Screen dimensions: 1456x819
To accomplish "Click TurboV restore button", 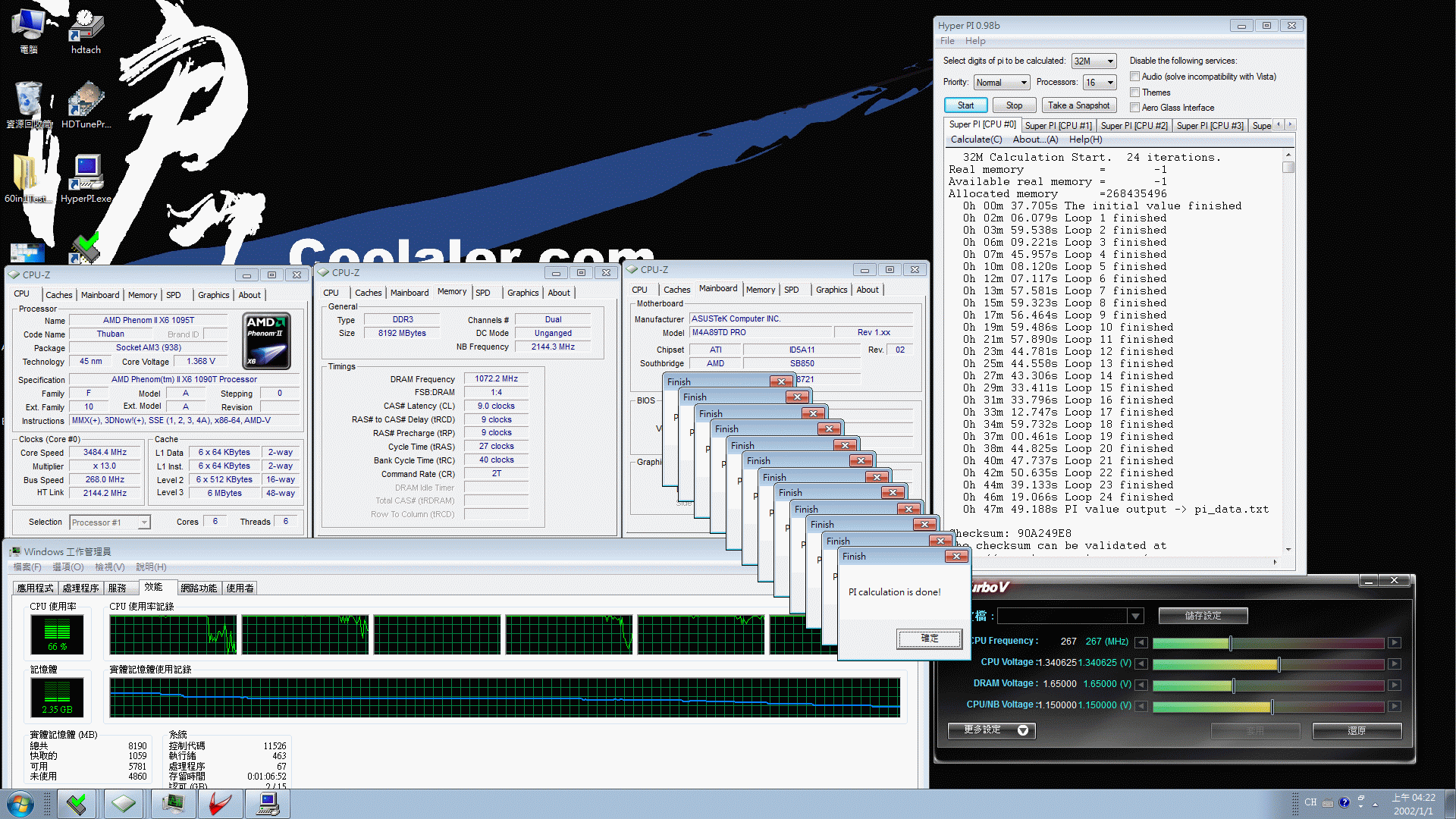I will click(1357, 730).
